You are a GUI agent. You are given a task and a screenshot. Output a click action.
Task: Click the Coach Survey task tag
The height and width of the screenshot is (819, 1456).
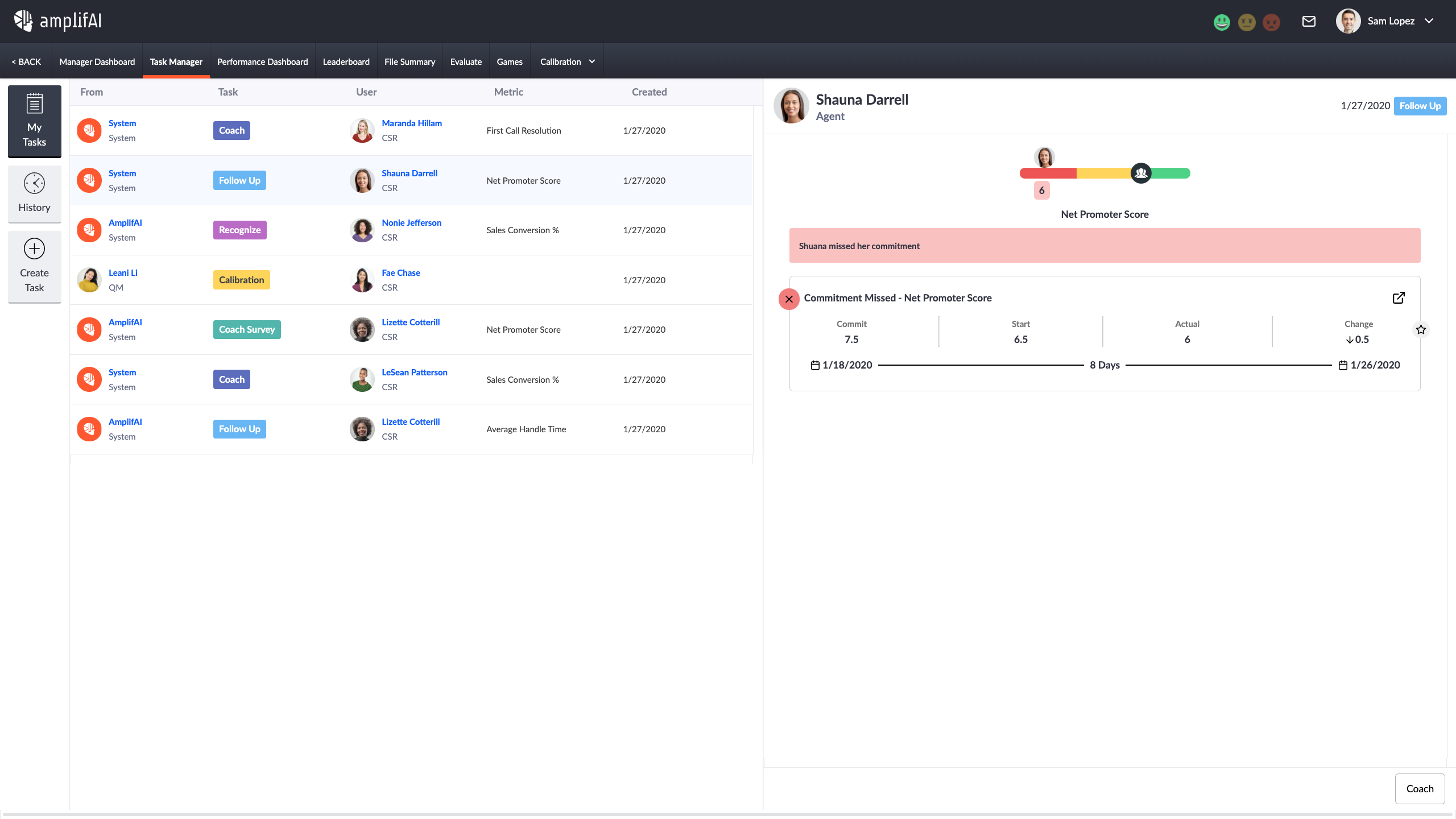247,329
